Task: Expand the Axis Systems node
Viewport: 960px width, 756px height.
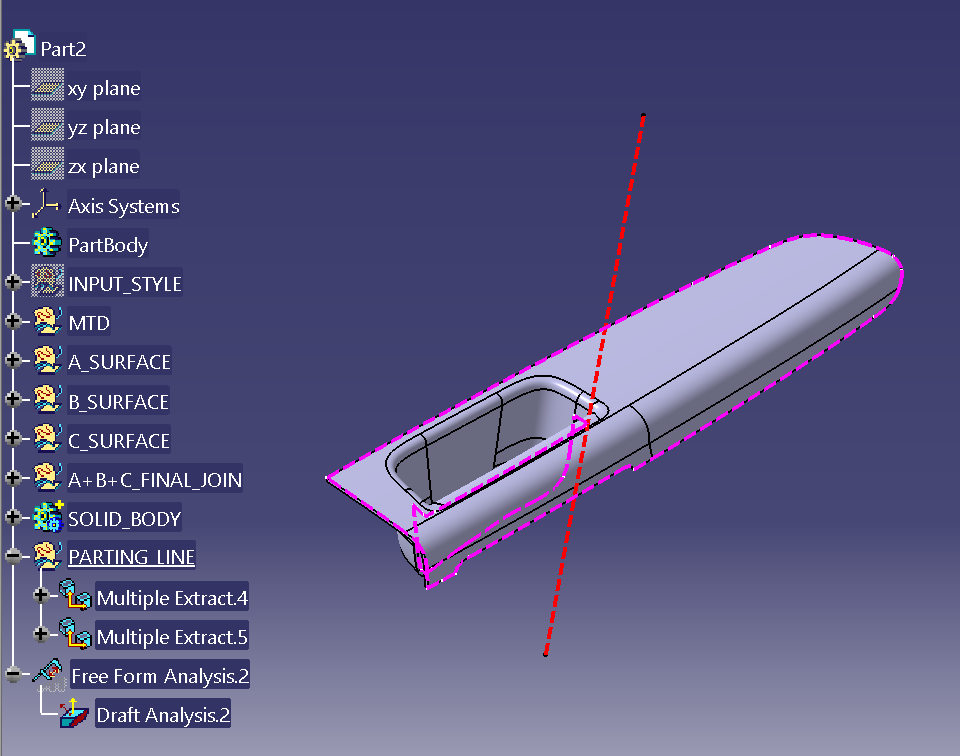Action: 13,203
